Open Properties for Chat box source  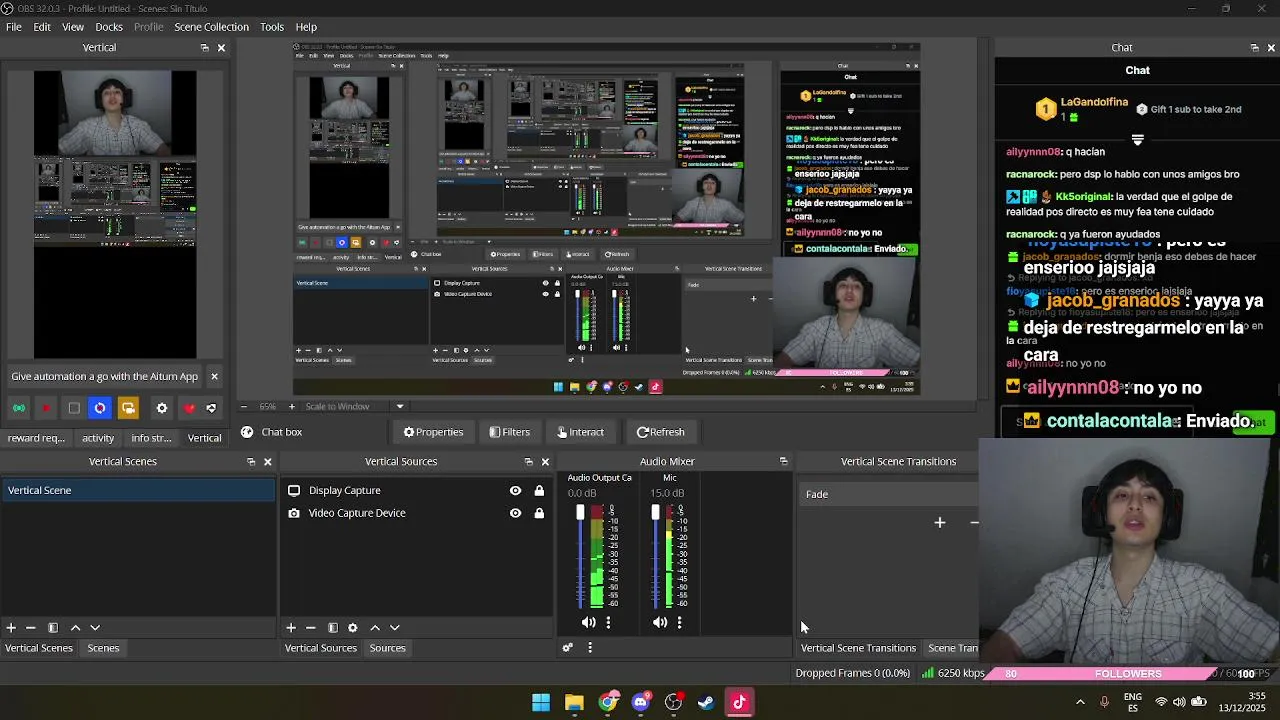(433, 432)
